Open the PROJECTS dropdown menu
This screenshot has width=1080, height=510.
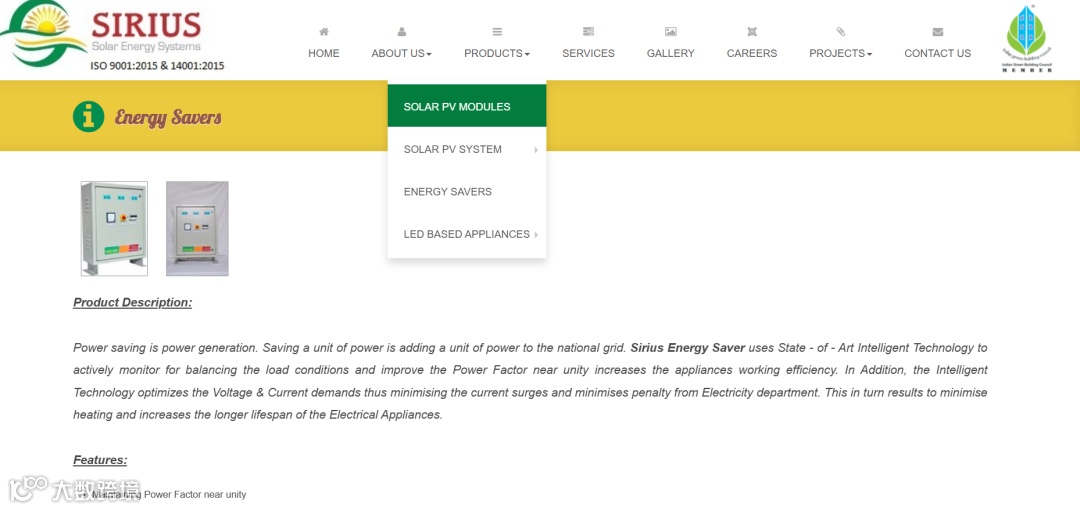pos(840,53)
